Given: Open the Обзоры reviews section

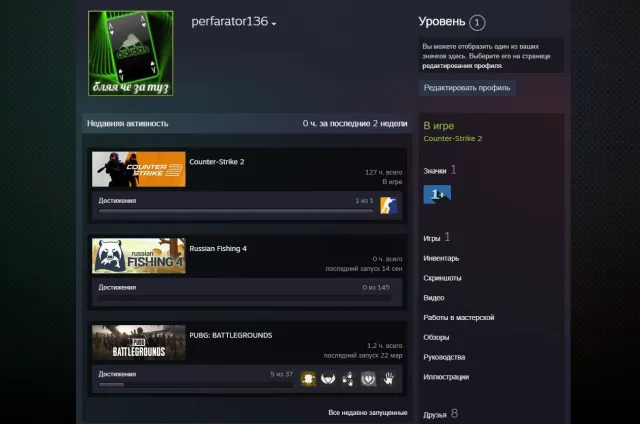Looking at the screenshot, I should point(436,337).
